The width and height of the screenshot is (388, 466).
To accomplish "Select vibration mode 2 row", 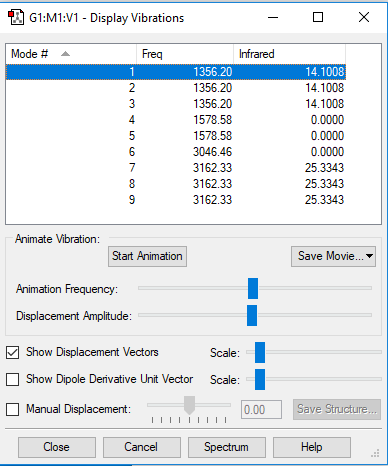I will (176, 88).
